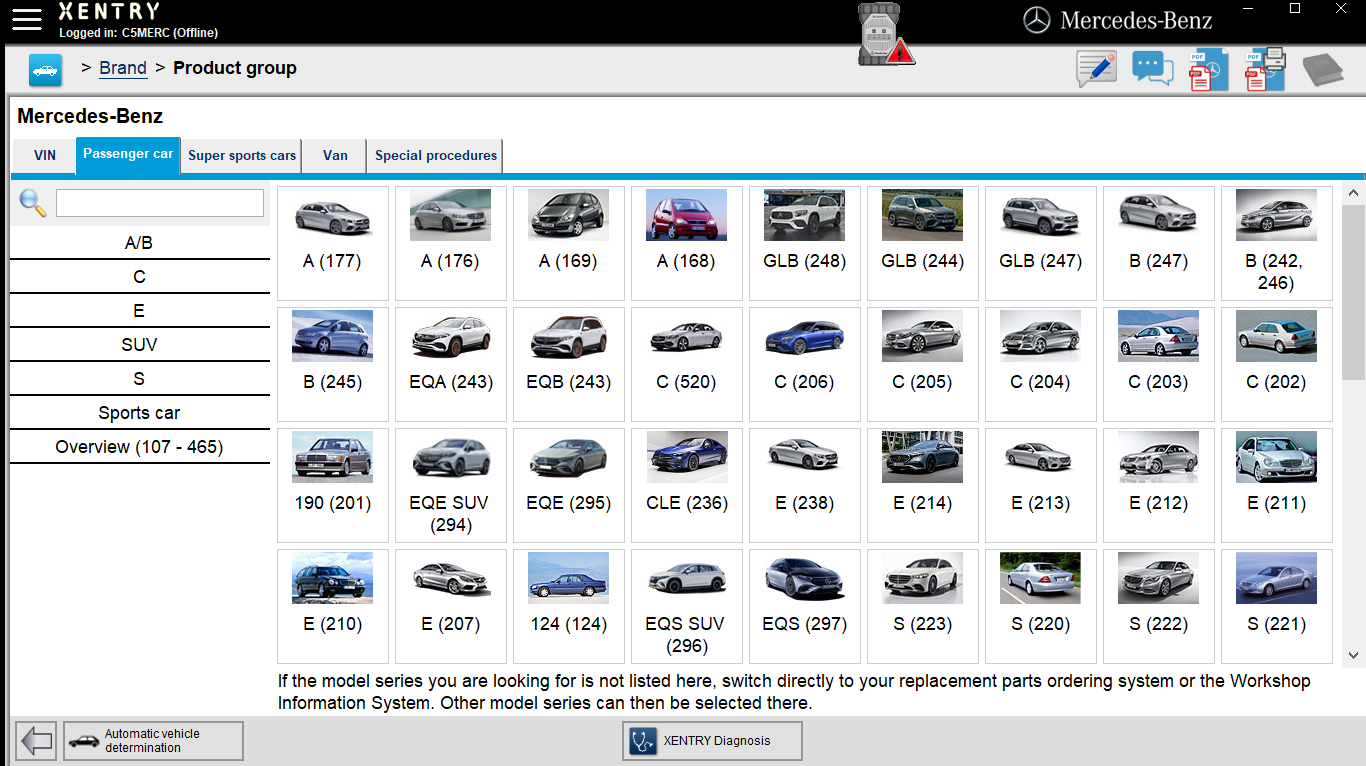Select the GLB (244) tile
1366x766 pixels.
[x=923, y=243]
